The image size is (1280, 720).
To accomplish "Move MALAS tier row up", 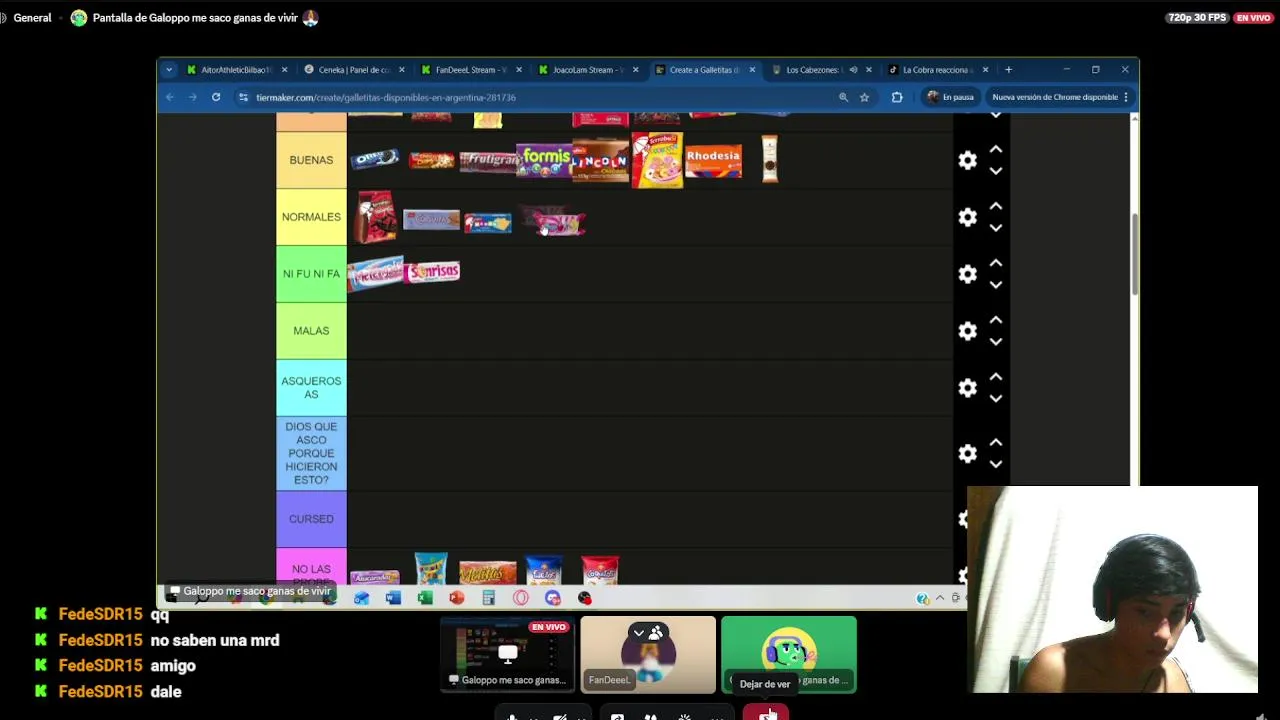I will click(996, 320).
